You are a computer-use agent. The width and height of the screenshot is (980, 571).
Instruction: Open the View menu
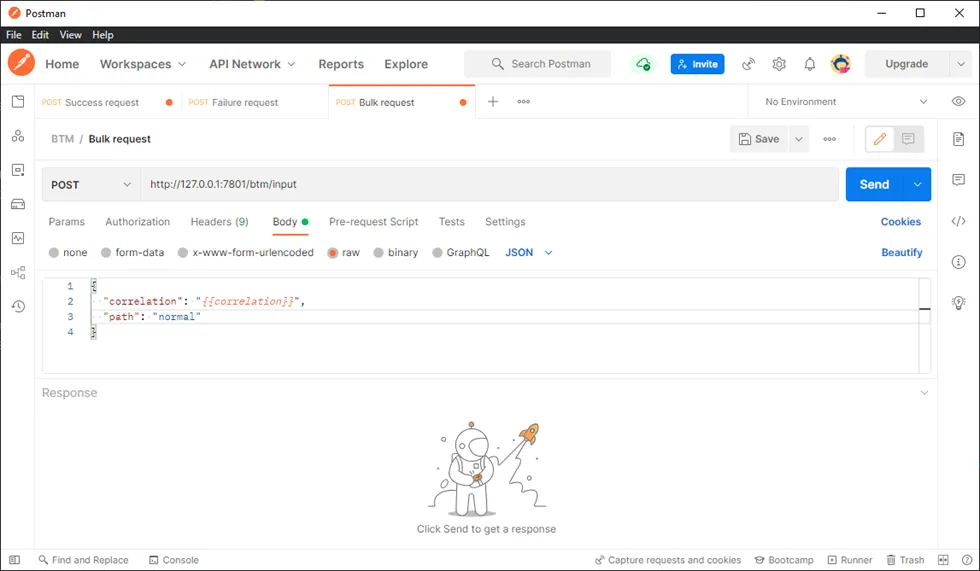[x=71, y=35]
